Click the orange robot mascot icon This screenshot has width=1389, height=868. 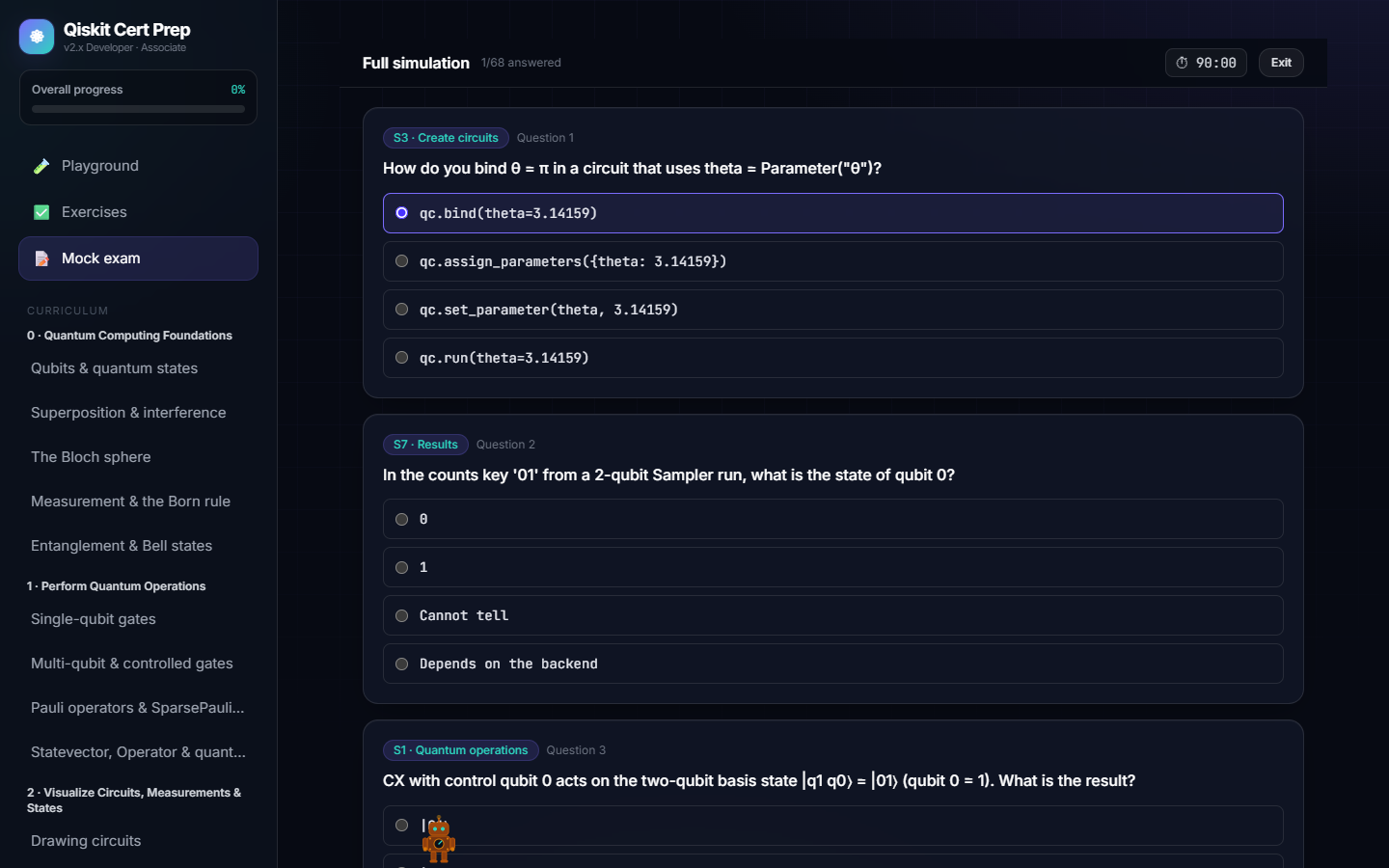[x=439, y=839]
